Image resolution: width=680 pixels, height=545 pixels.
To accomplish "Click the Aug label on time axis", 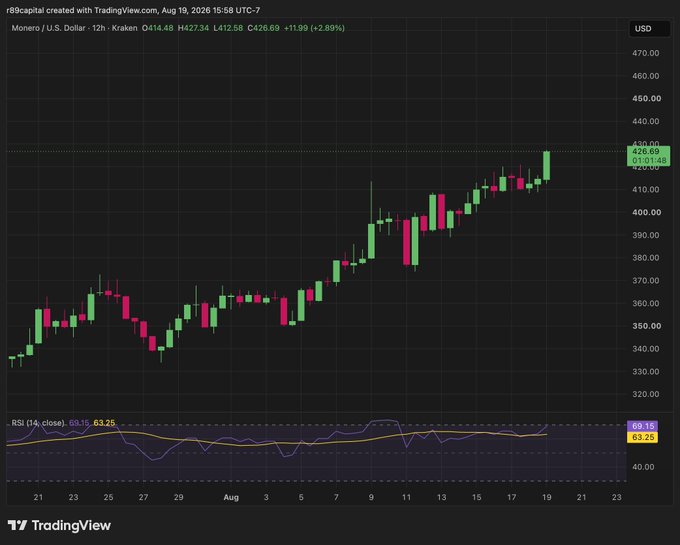I will [x=231, y=497].
